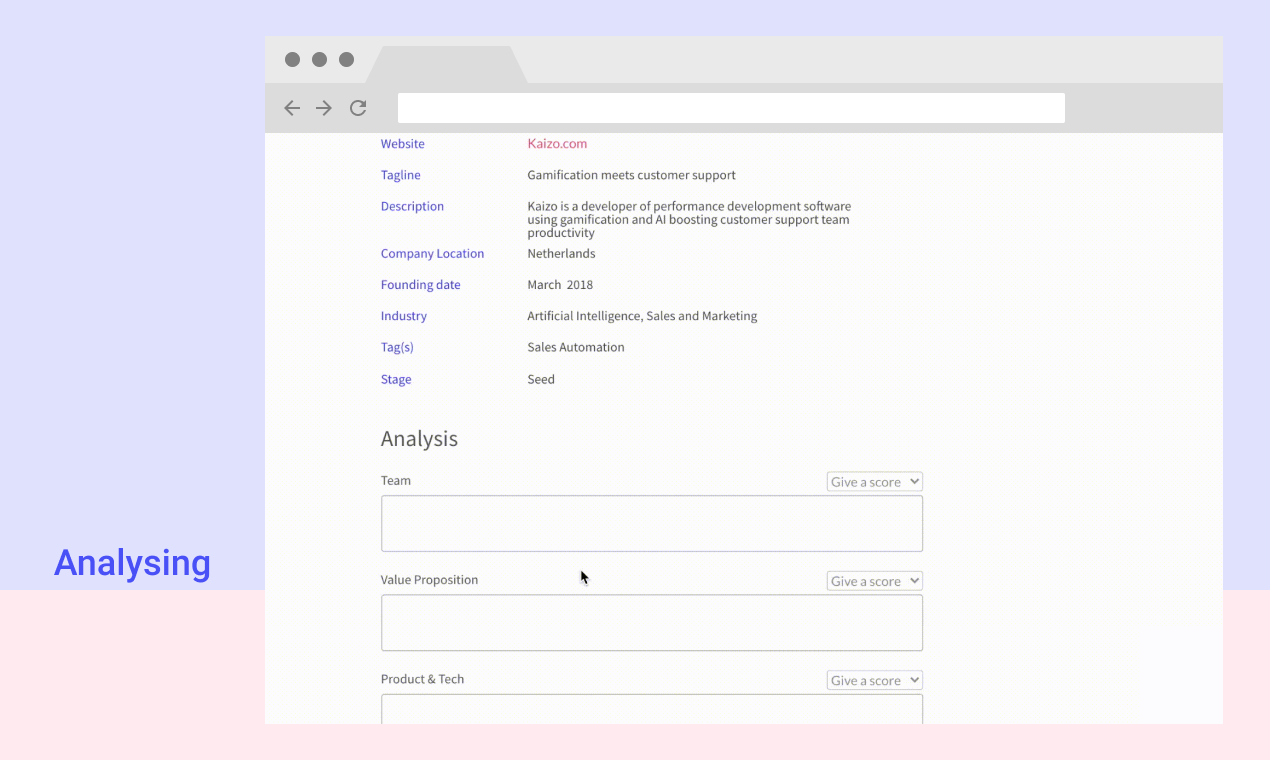Reload the page with refresh icon
The width and height of the screenshot is (1270, 760).
coord(358,108)
